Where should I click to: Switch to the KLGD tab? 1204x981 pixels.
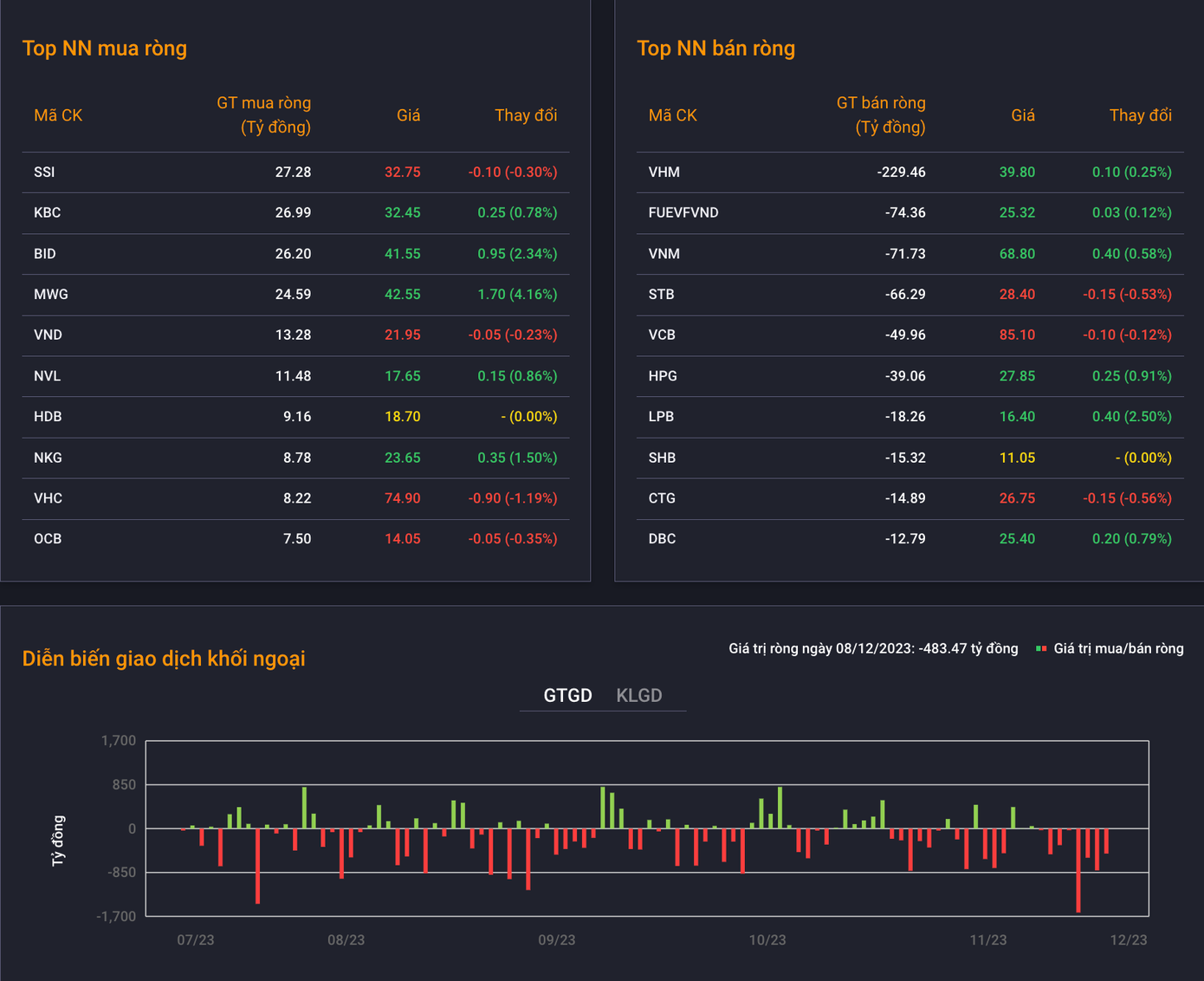(x=638, y=696)
